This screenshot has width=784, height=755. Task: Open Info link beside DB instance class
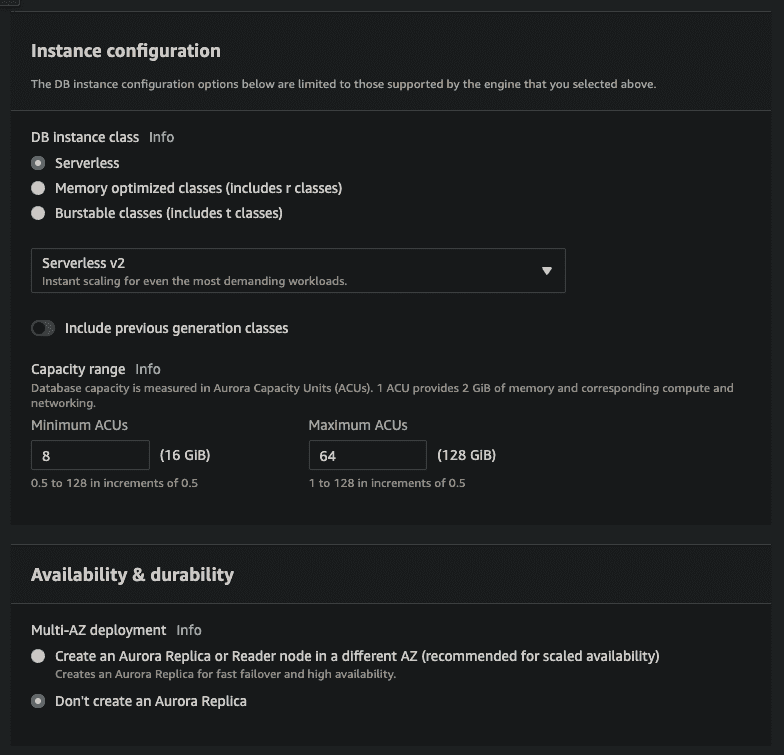[162, 137]
